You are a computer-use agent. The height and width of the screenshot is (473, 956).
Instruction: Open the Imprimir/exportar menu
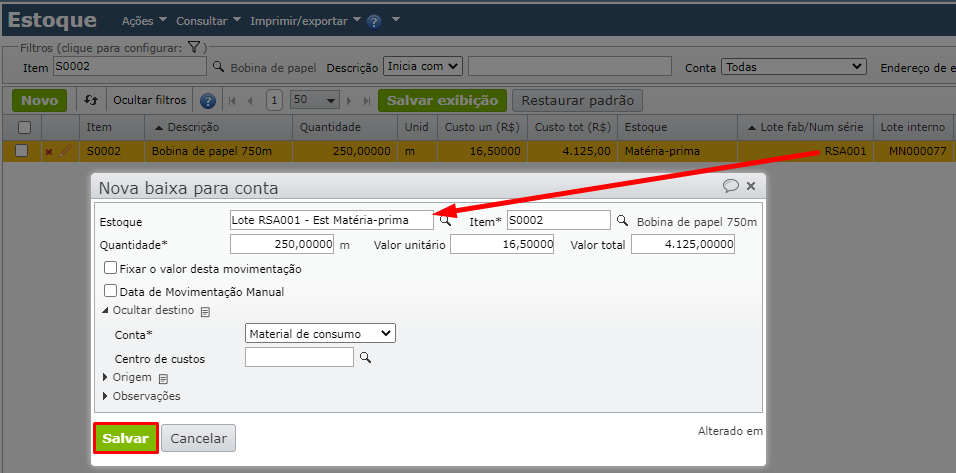(x=307, y=21)
